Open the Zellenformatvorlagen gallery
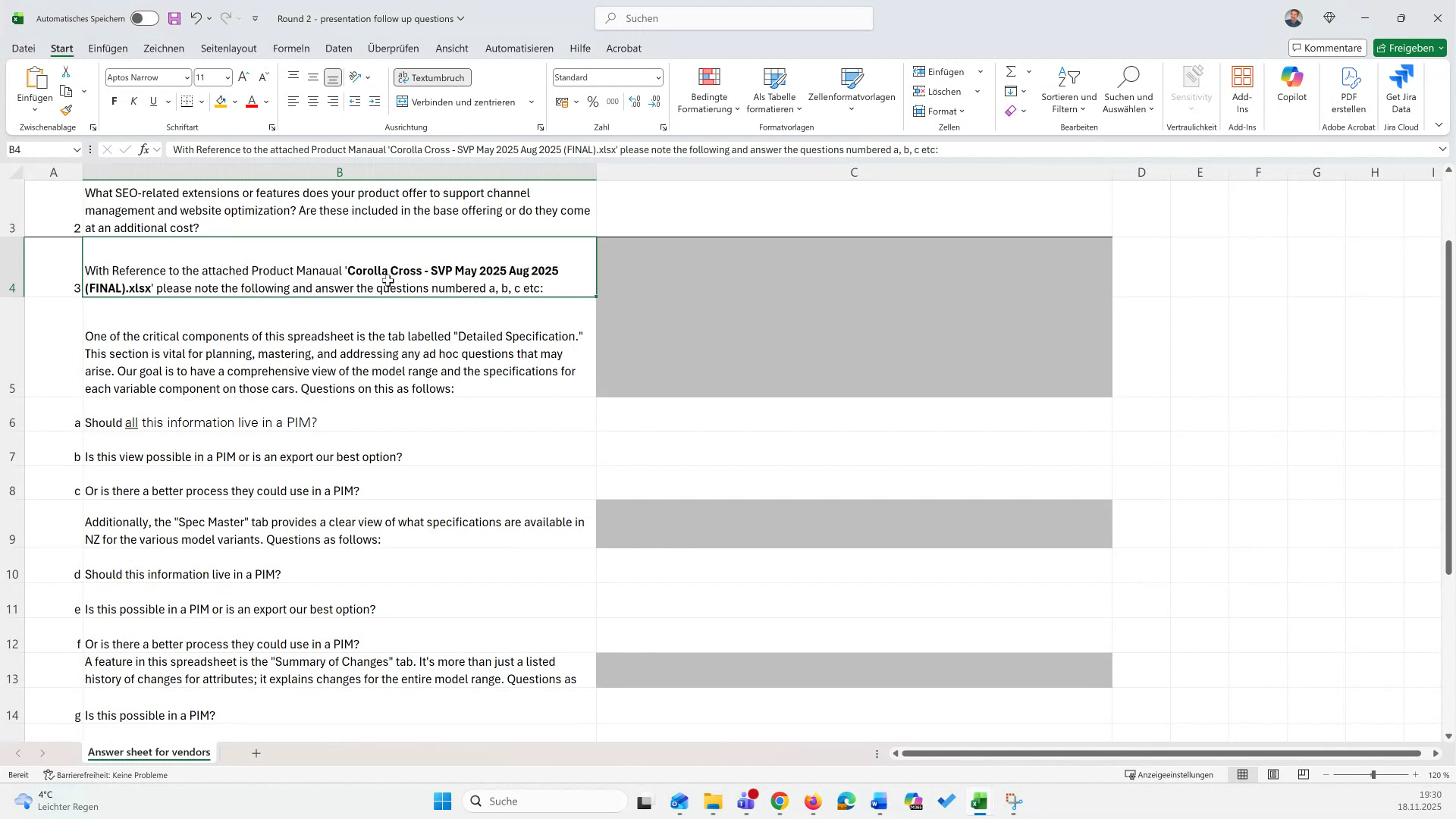This screenshot has width=1456, height=819. [852, 89]
